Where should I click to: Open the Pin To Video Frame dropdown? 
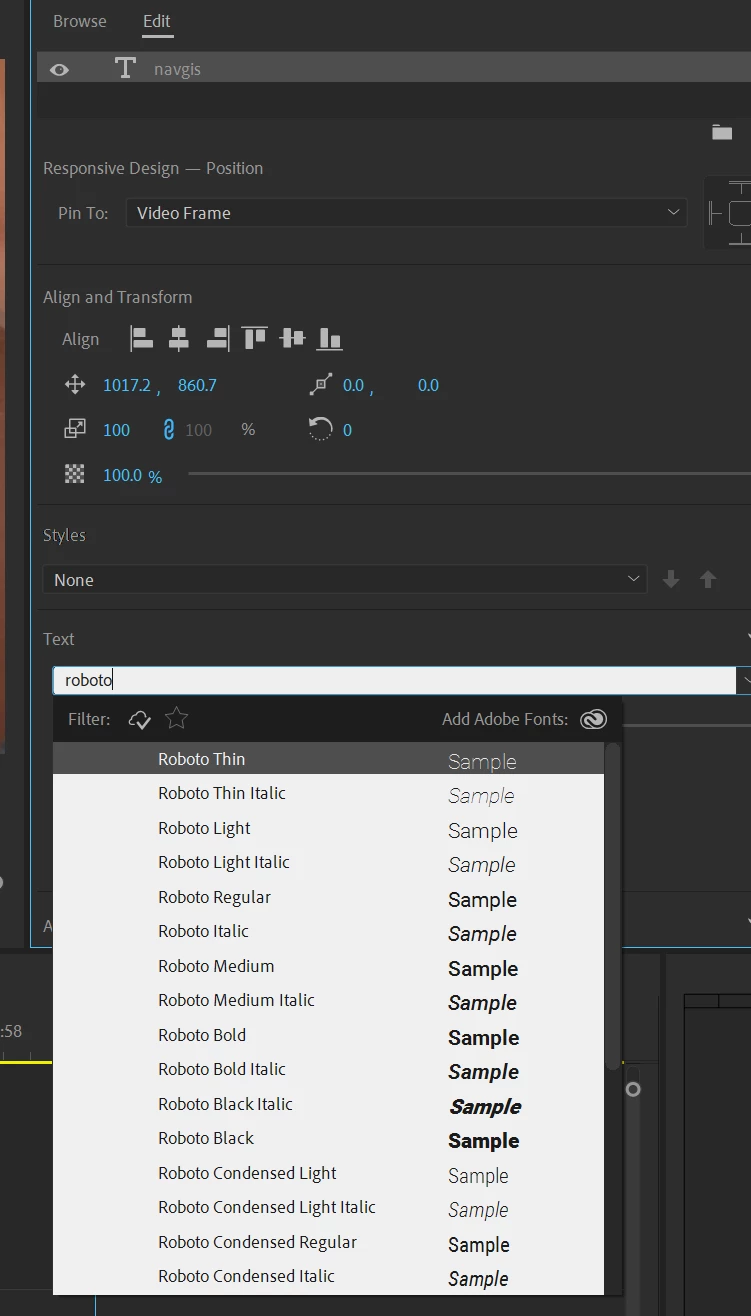(x=406, y=213)
